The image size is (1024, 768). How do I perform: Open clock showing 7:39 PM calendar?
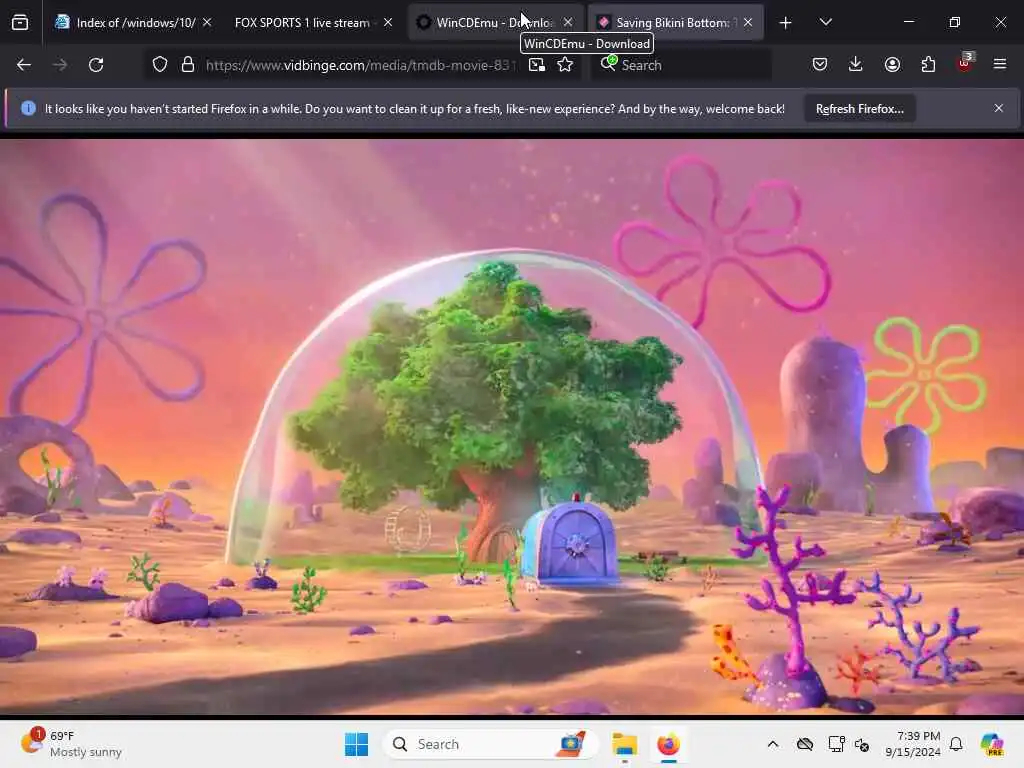pyautogui.click(x=913, y=744)
